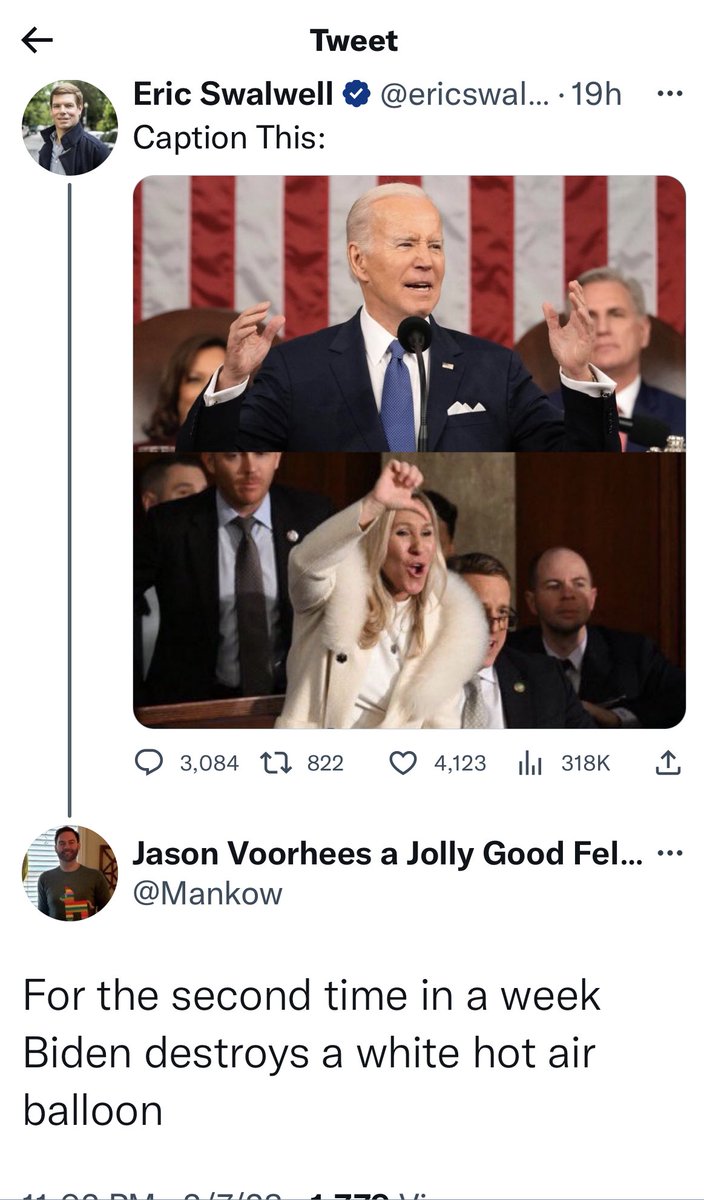This screenshot has width=704, height=1200.
Task: Open the top photo of the speech podium
Action: click(x=410, y=313)
